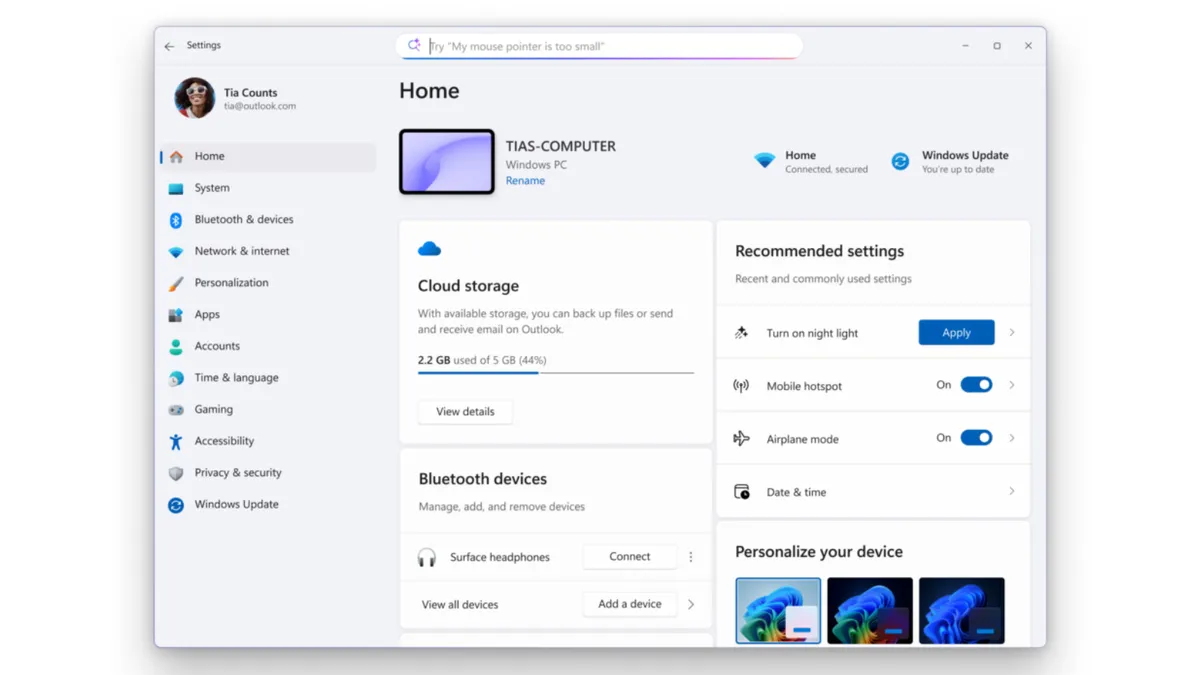The width and height of the screenshot is (1200, 675).
Task: Click the Rename link for TIAS-COMPUTER
Action: coord(525,180)
